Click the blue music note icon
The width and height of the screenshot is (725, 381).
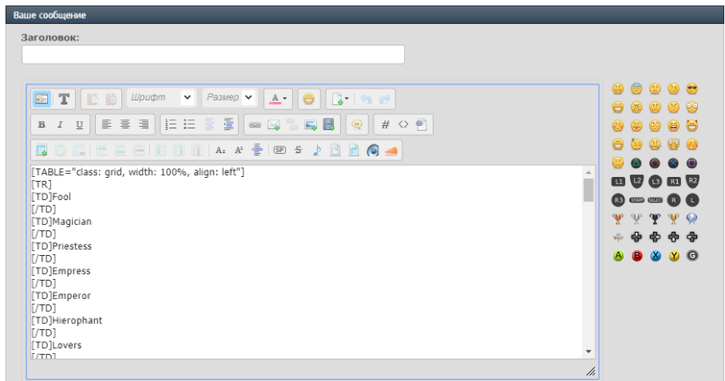pos(317,150)
